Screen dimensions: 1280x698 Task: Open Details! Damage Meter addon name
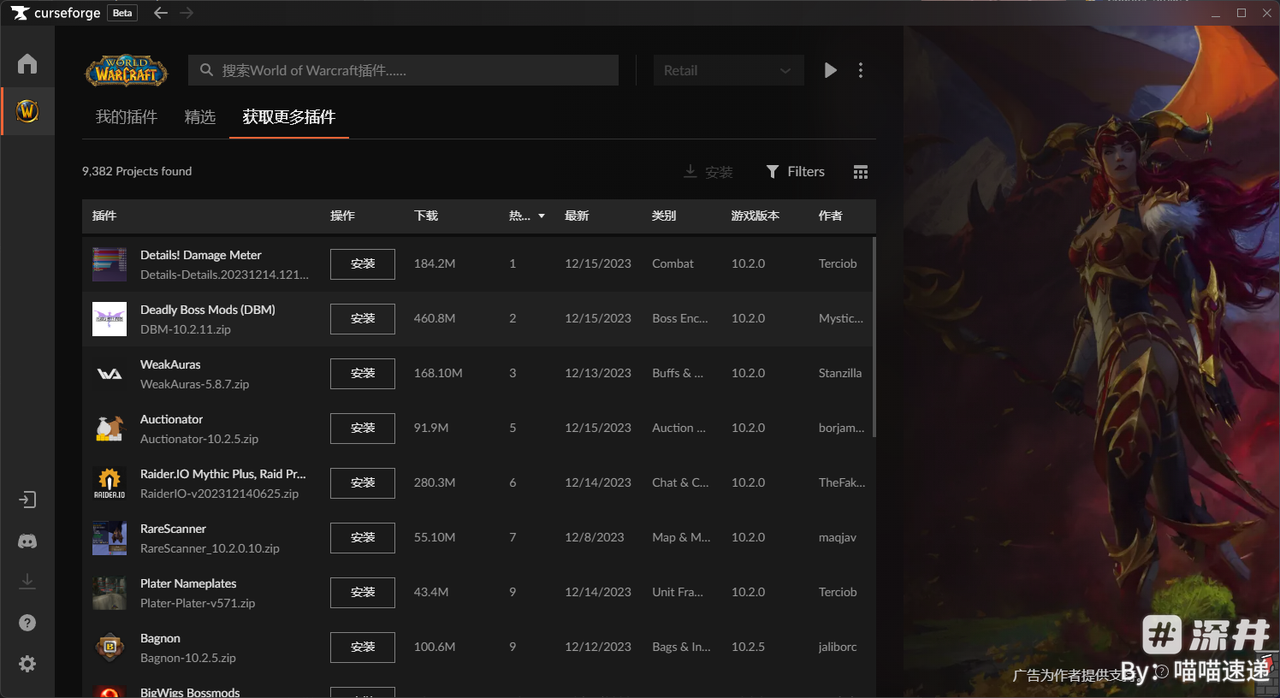tap(201, 255)
